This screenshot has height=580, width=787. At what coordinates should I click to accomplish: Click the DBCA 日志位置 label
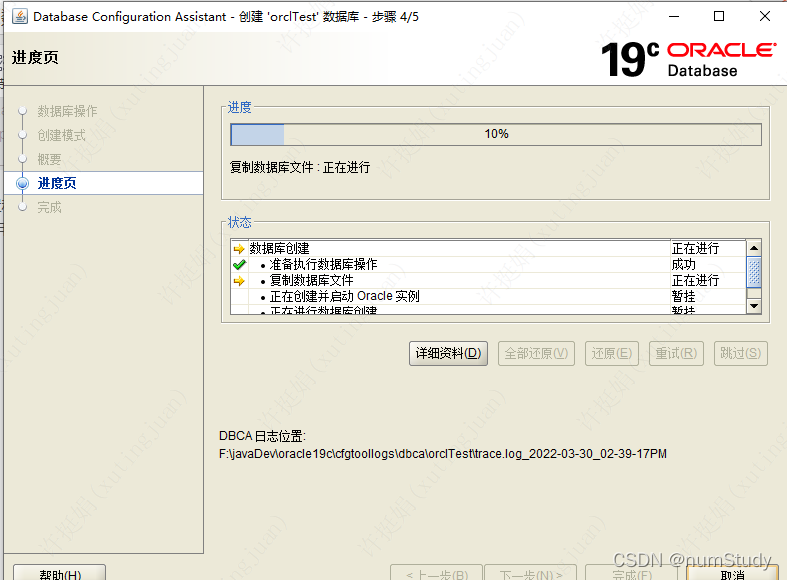point(262,436)
